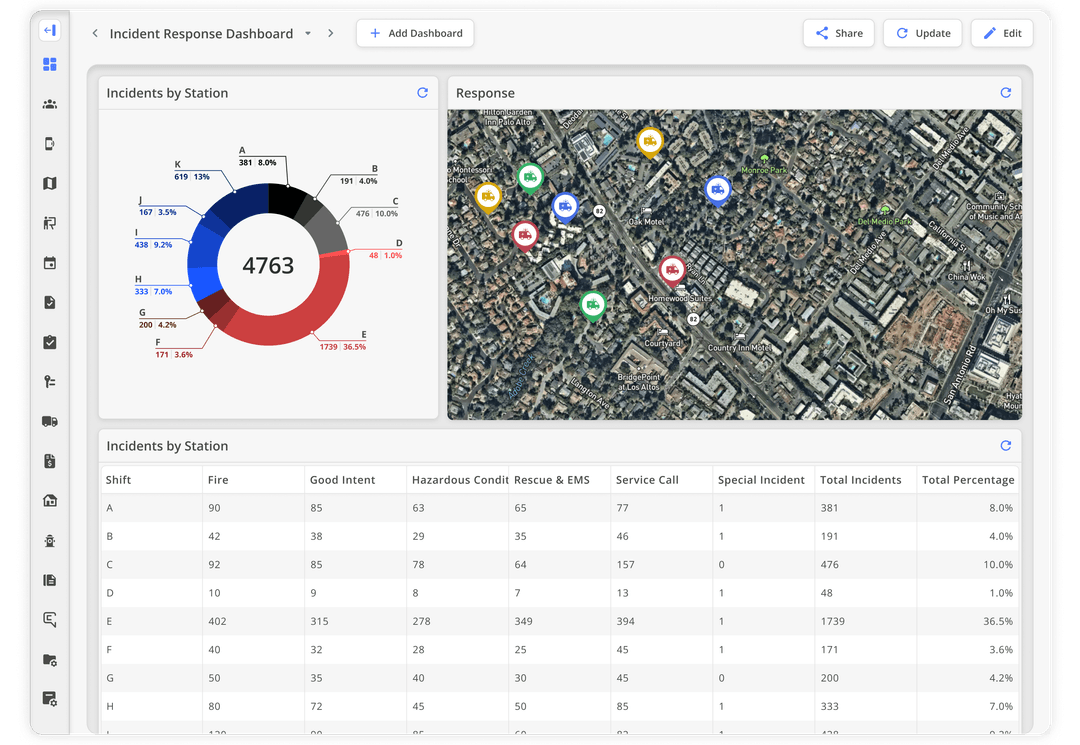Open the dashboard selector dropdown arrow

(310, 33)
